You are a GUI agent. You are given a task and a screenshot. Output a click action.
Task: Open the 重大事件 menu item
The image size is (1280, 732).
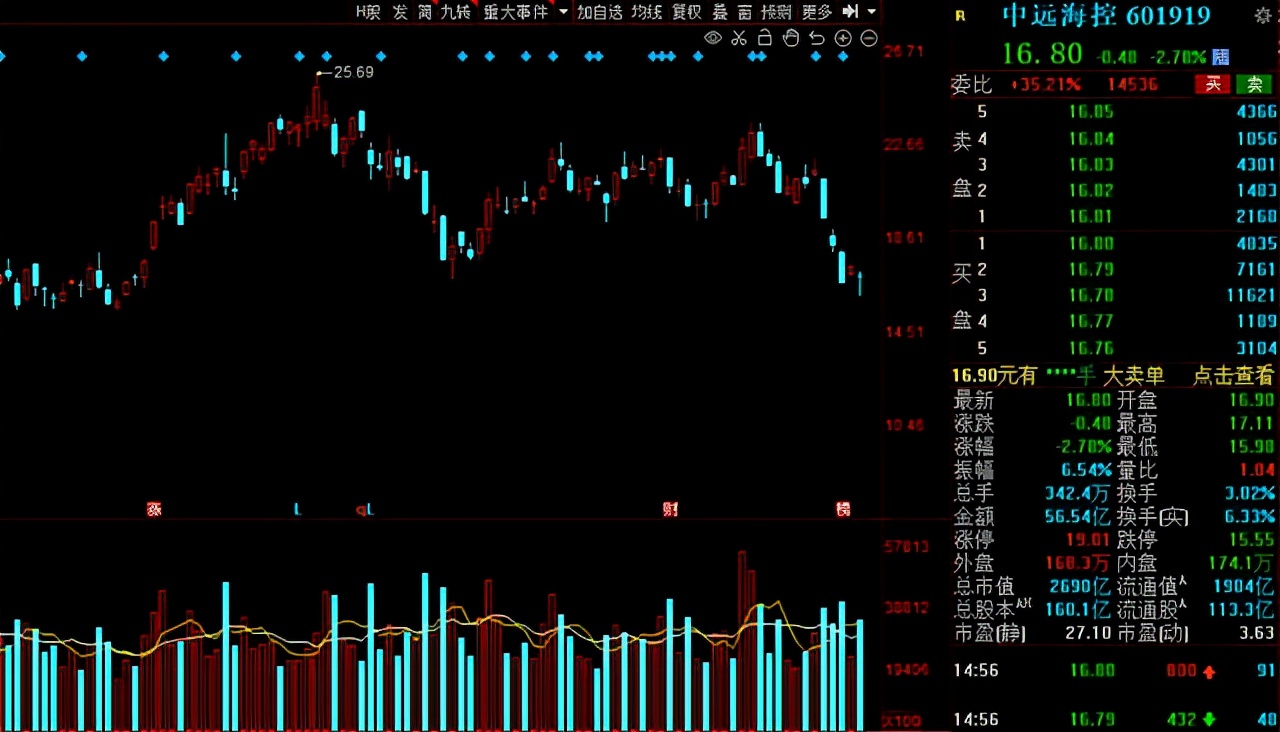(516, 12)
